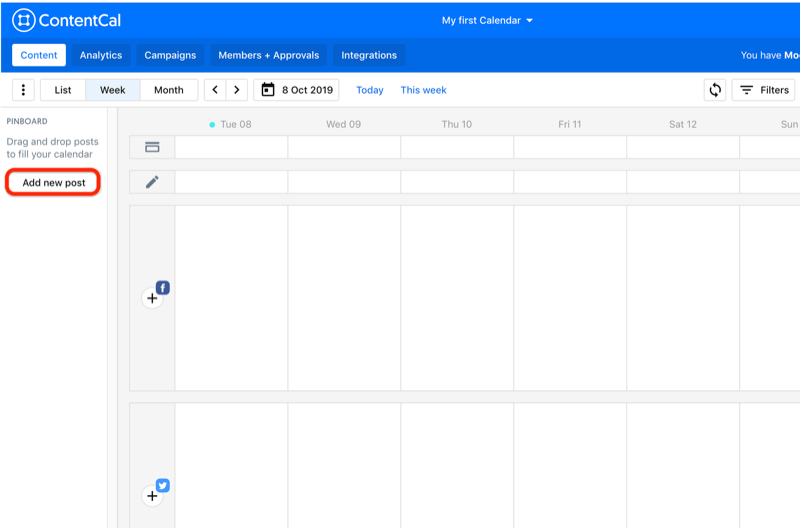Go to the Campaigns tab

[x=170, y=55]
